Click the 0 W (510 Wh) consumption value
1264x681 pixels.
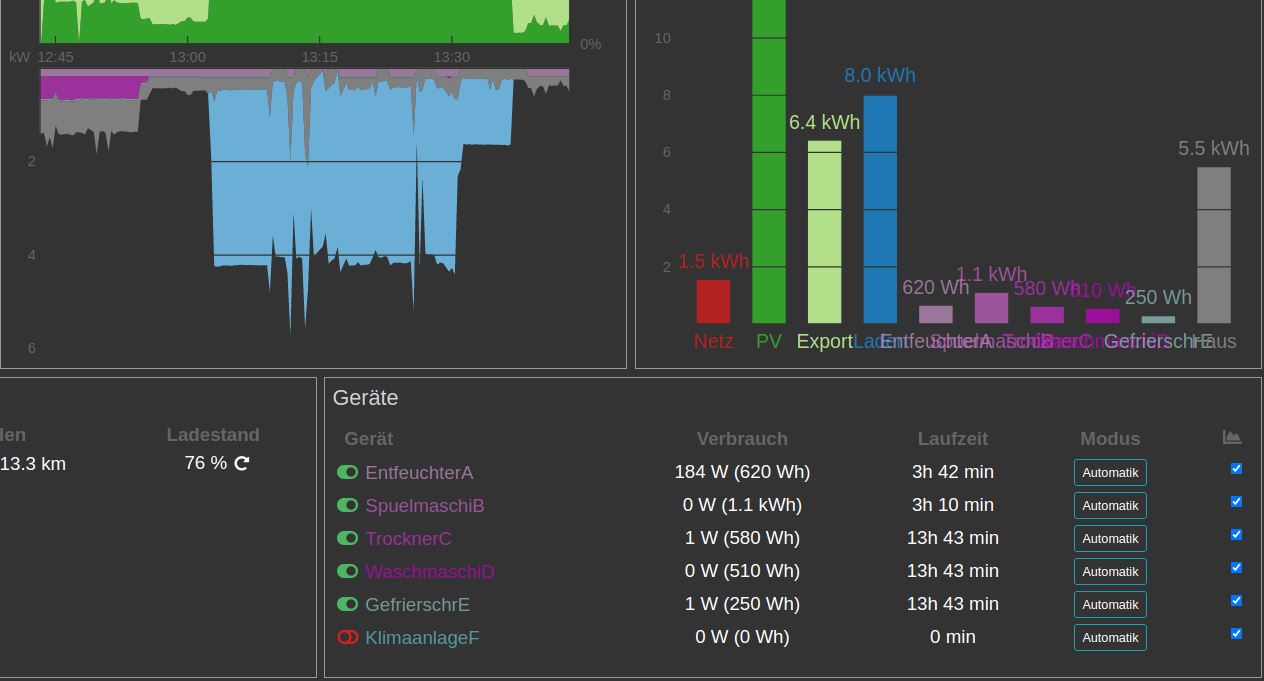coord(742,571)
